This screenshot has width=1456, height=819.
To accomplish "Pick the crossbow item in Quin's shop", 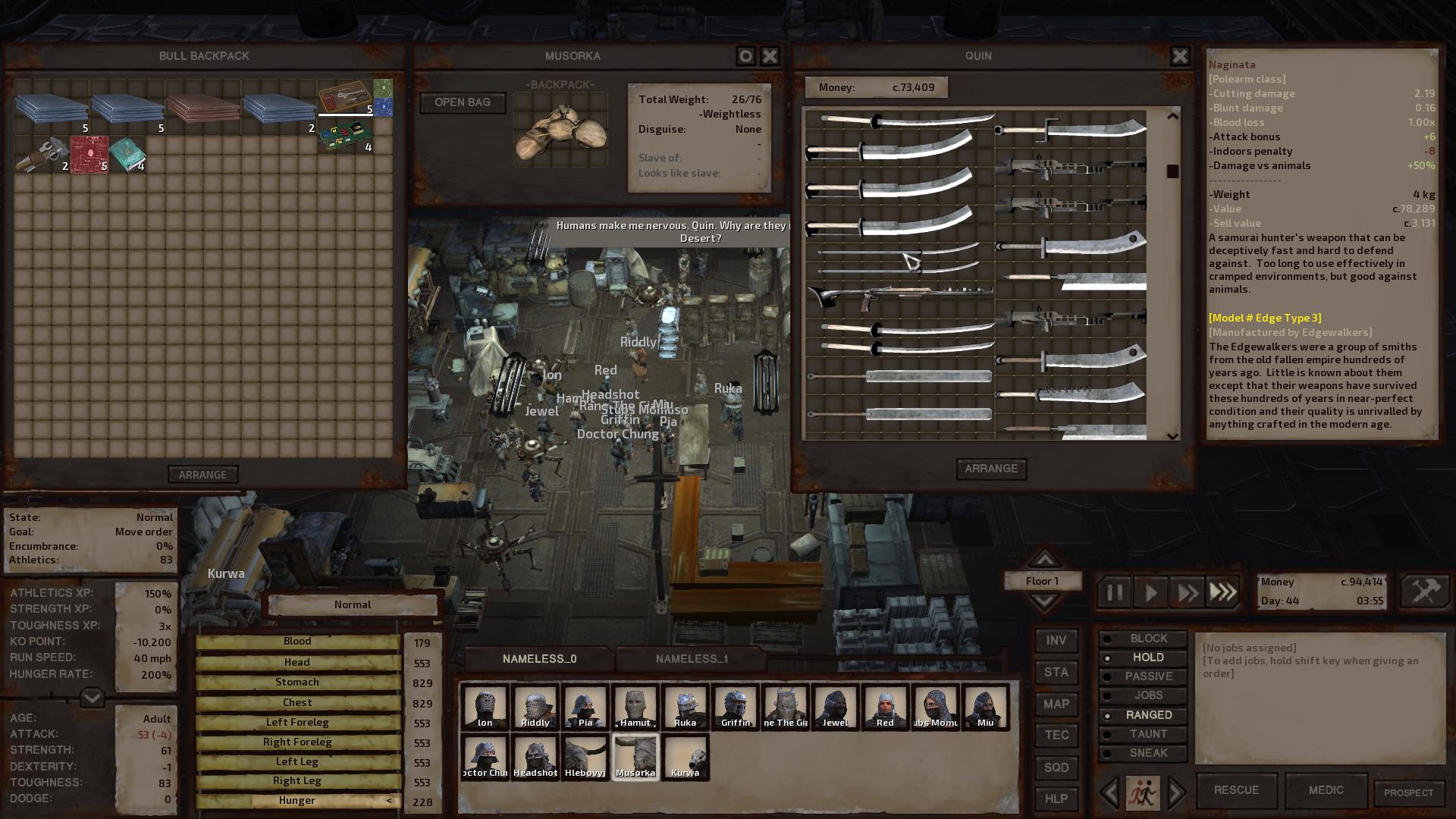I will (x=900, y=297).
